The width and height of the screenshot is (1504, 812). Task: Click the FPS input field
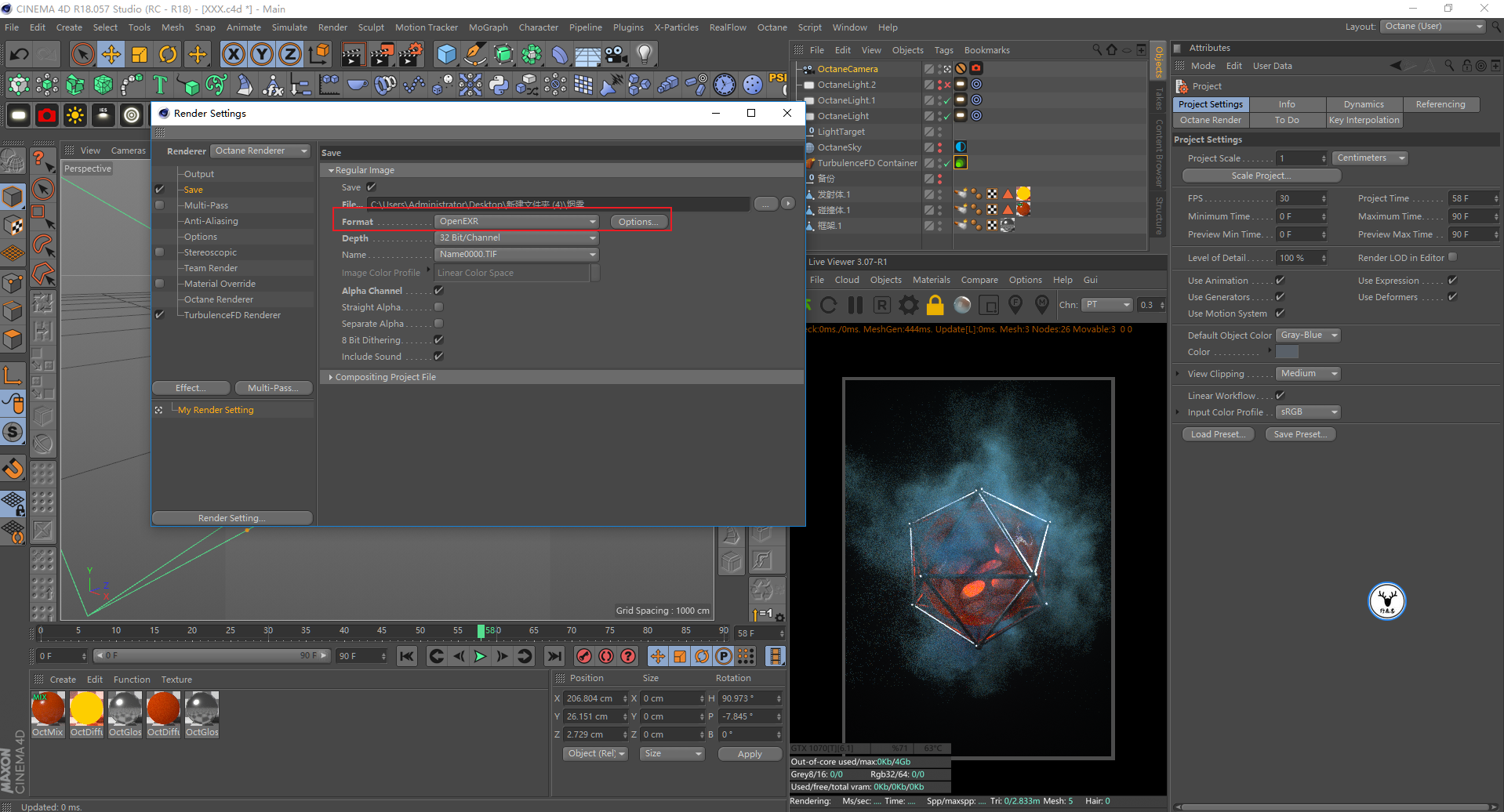1301,198
